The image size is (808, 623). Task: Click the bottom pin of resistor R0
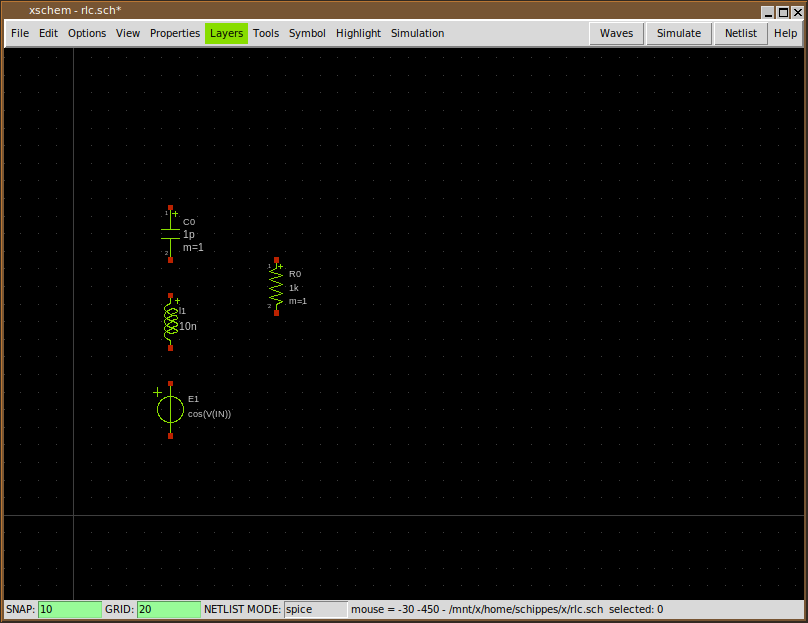pyautogui.click(x=276, y=313)
